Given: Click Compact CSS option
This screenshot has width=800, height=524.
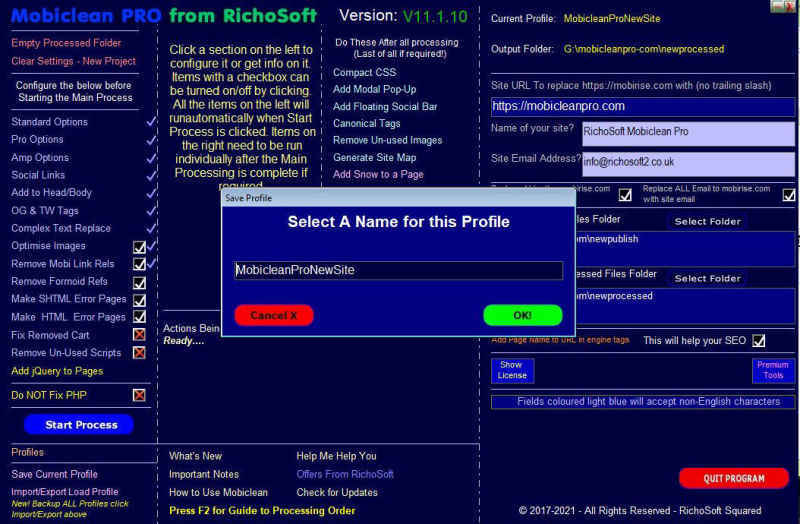Looking at the screenshot, I should click(364, 72).
